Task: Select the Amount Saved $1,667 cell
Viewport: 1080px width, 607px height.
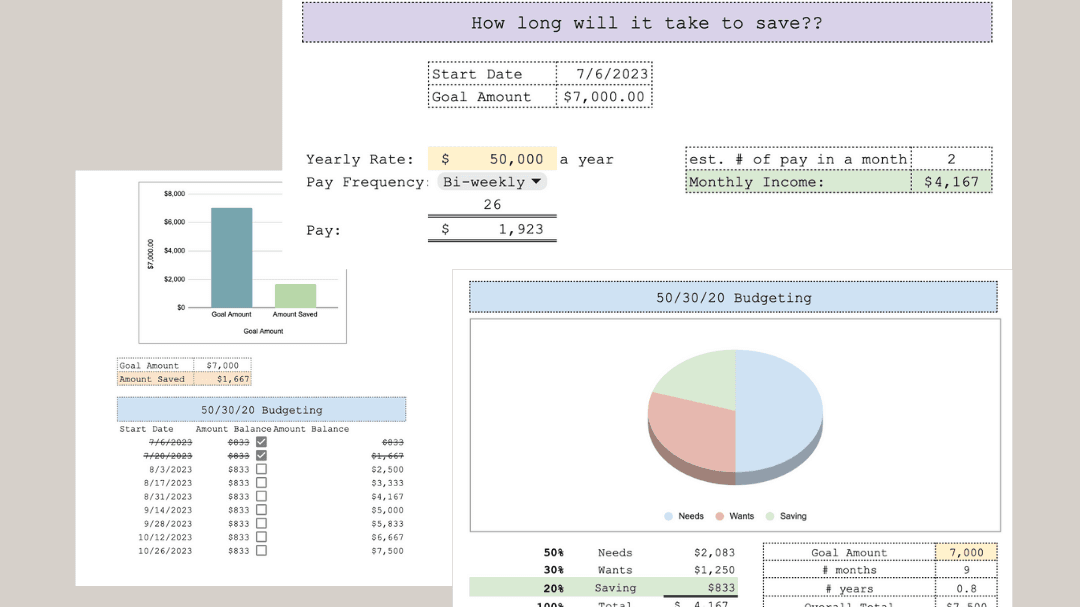Action: [222, 379]
